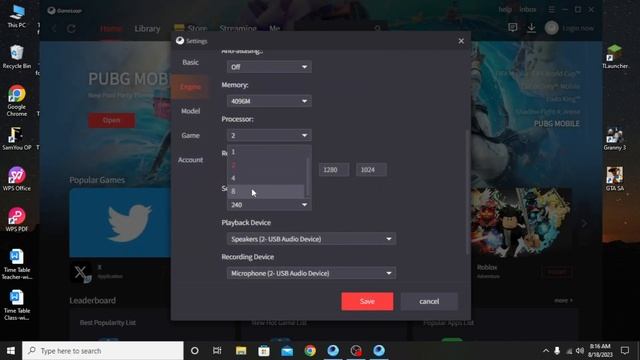Open This PC desktop icon
640x360 pixels.
[x=17, y=16]
